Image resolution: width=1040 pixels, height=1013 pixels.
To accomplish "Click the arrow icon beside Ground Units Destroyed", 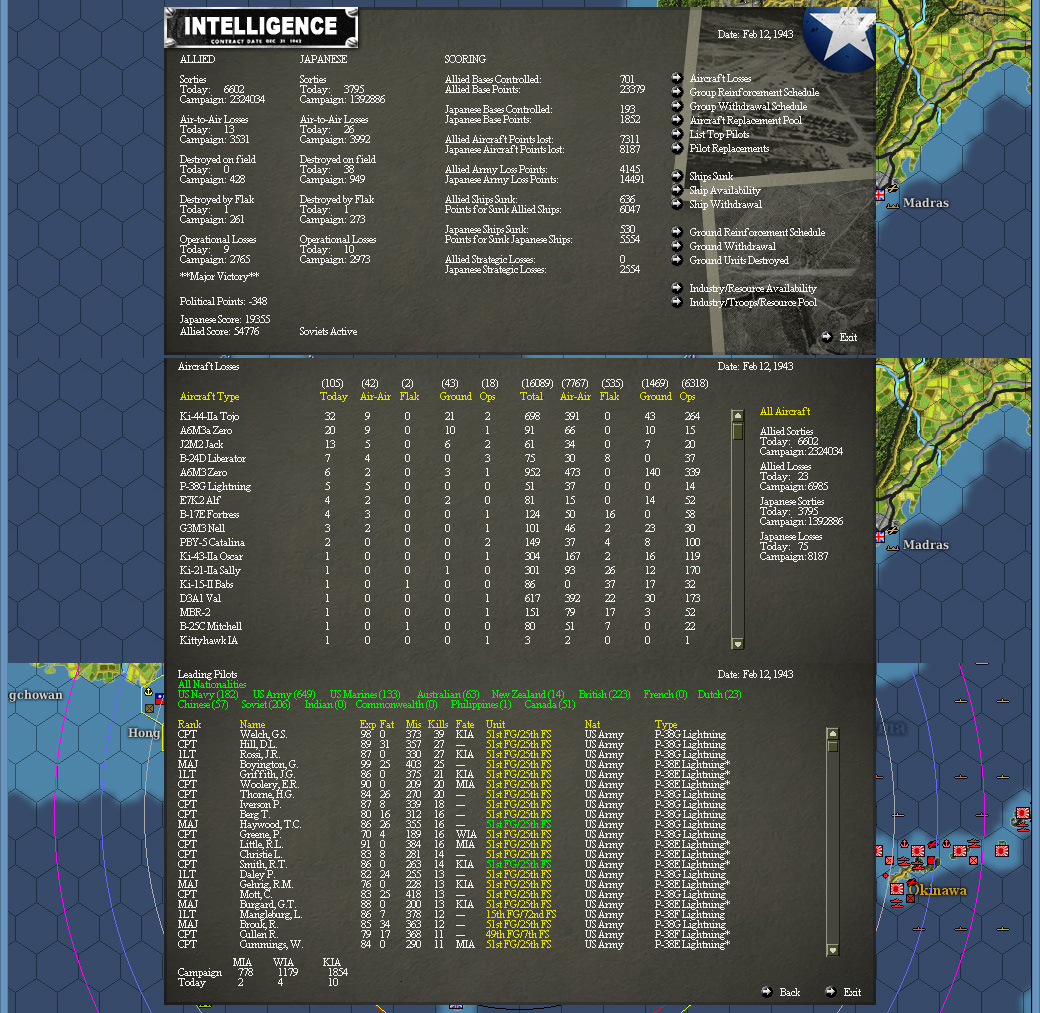I will click(677, 259).
